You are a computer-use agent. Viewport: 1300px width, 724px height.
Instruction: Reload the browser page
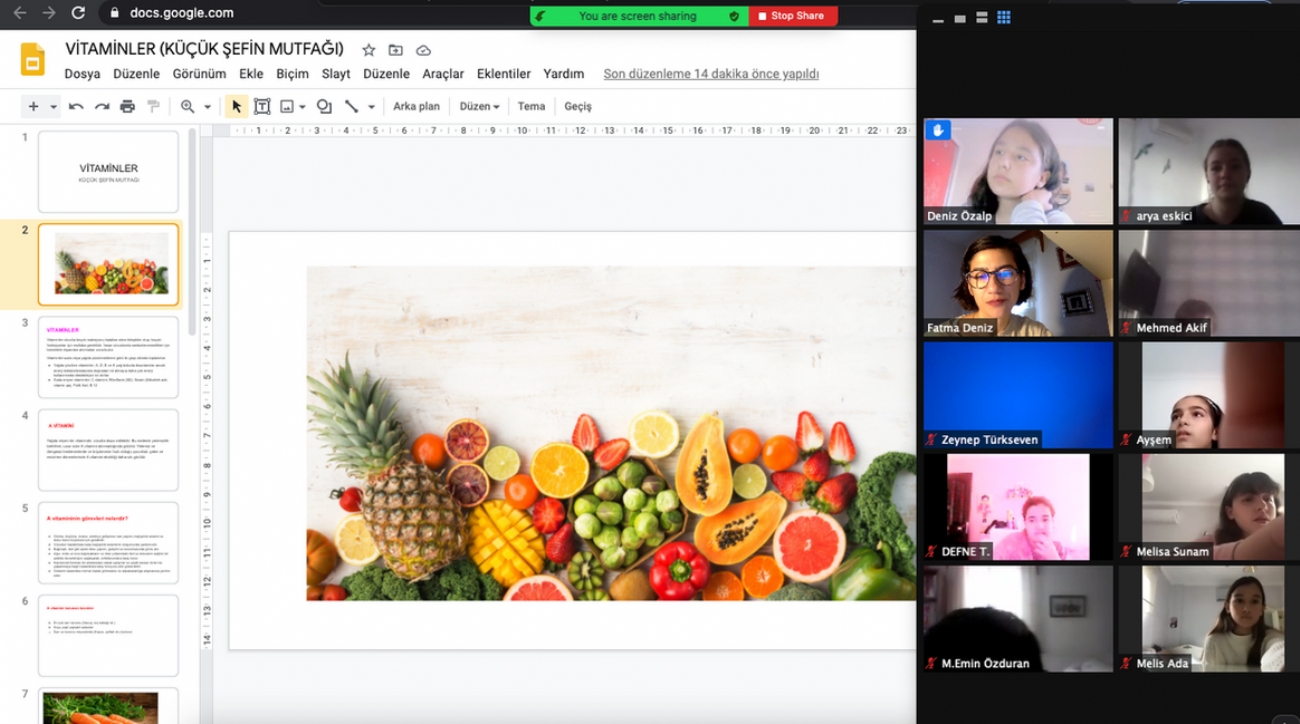tap(78, 13)
